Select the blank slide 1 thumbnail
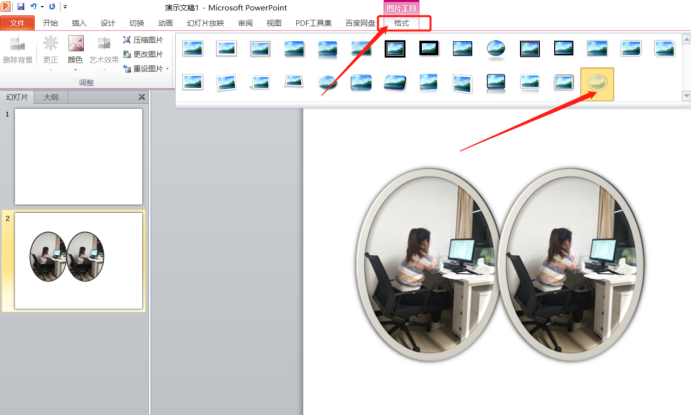The image size is (692, 415). coord(79,157)
